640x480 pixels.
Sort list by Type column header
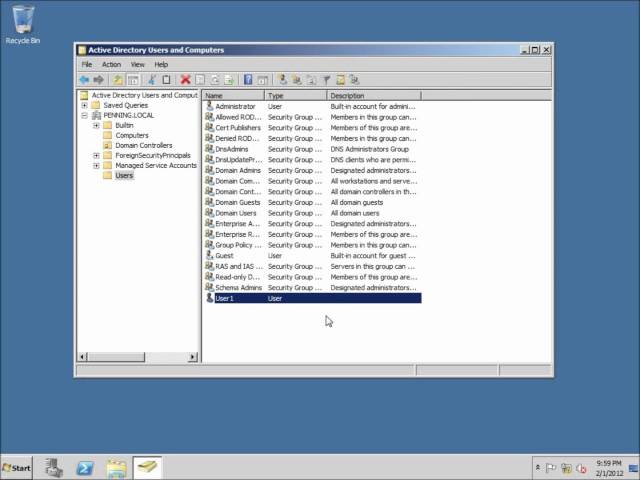pyautogui.click(x=296, y=96)
